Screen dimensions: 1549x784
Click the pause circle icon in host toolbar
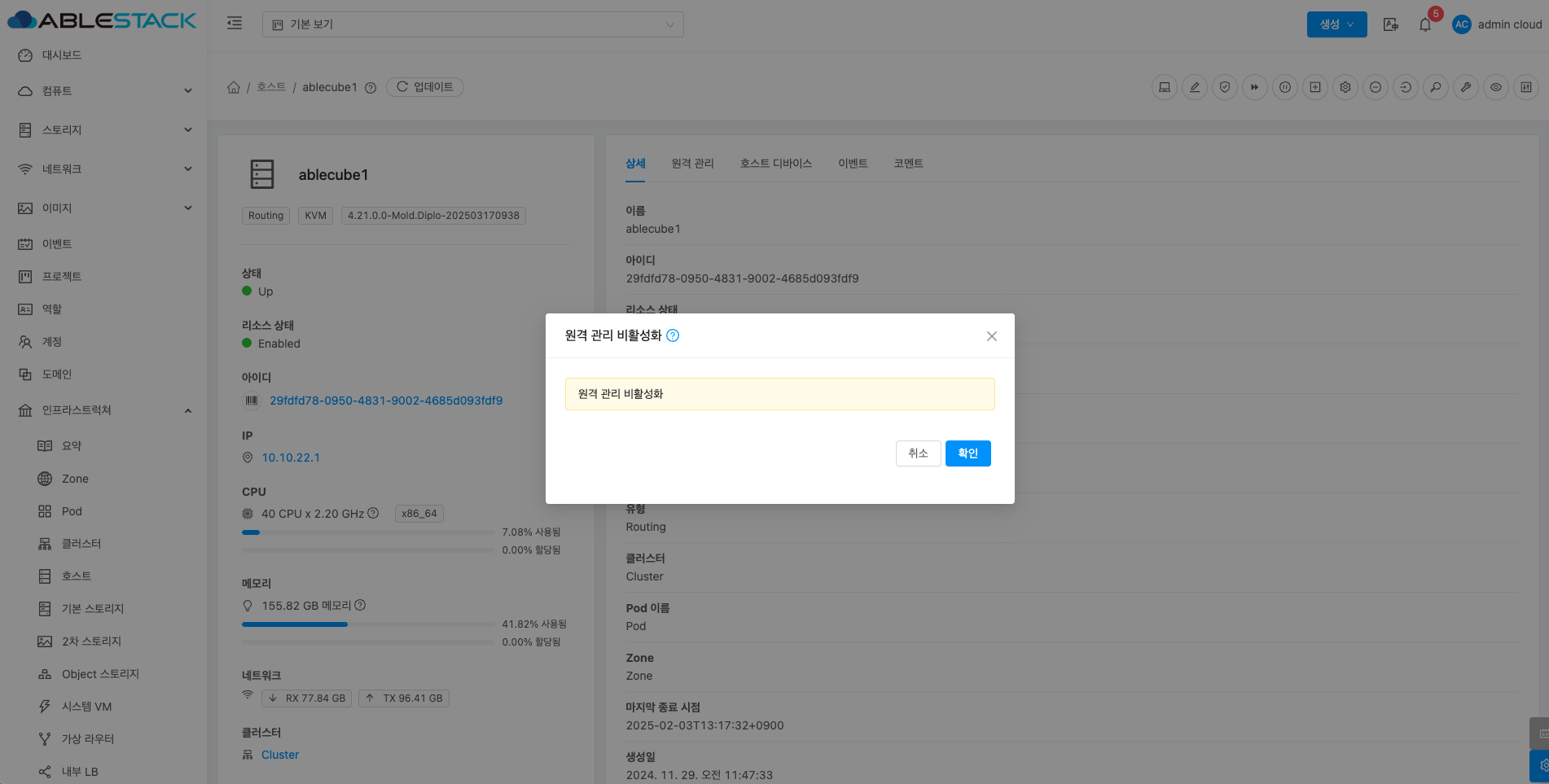1285,87
